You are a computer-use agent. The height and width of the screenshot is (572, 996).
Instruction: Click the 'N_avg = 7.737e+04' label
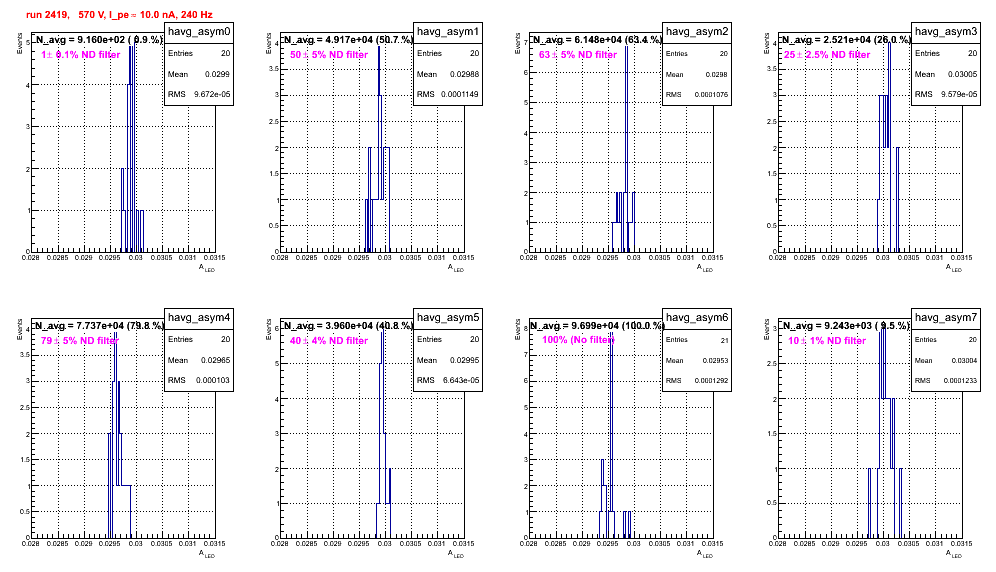[99, 325]
